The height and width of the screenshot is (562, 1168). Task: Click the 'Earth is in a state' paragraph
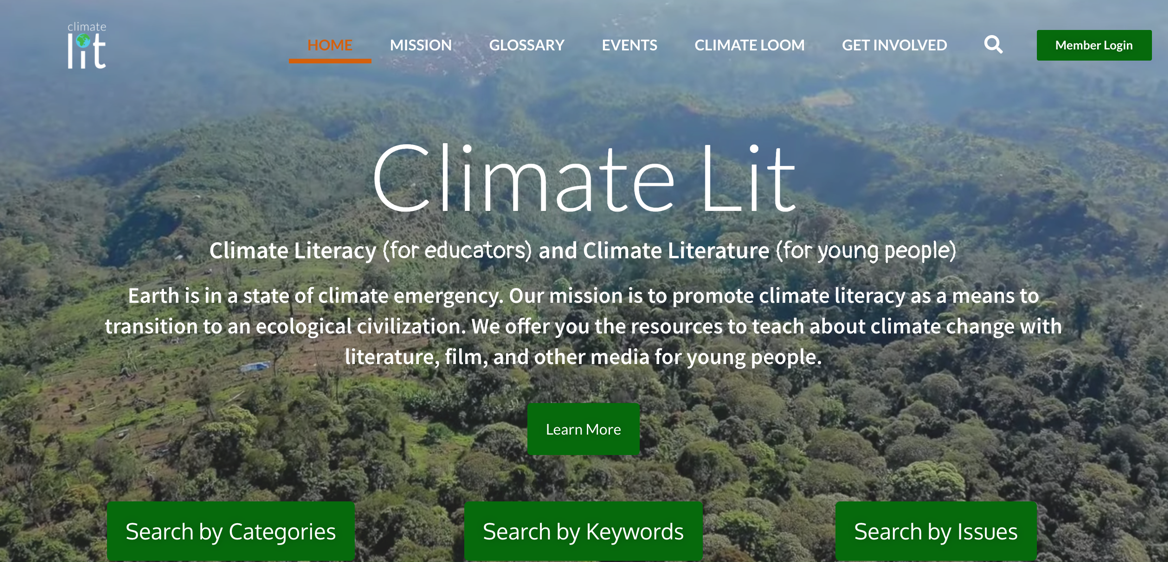click(583, 326)
